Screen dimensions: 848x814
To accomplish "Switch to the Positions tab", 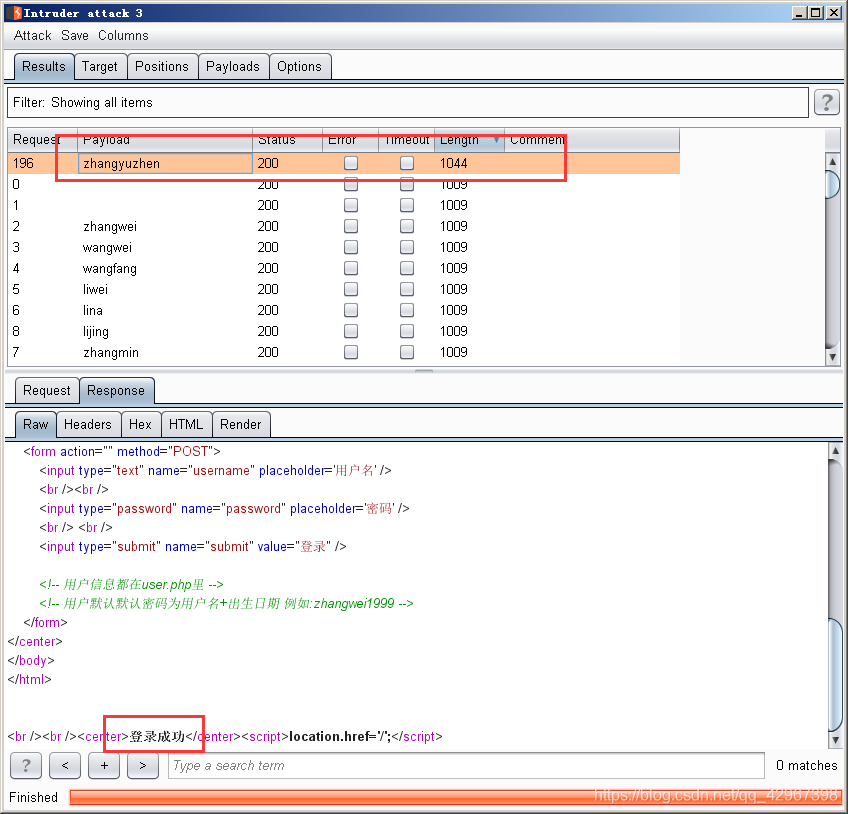I will coord(162,67).
